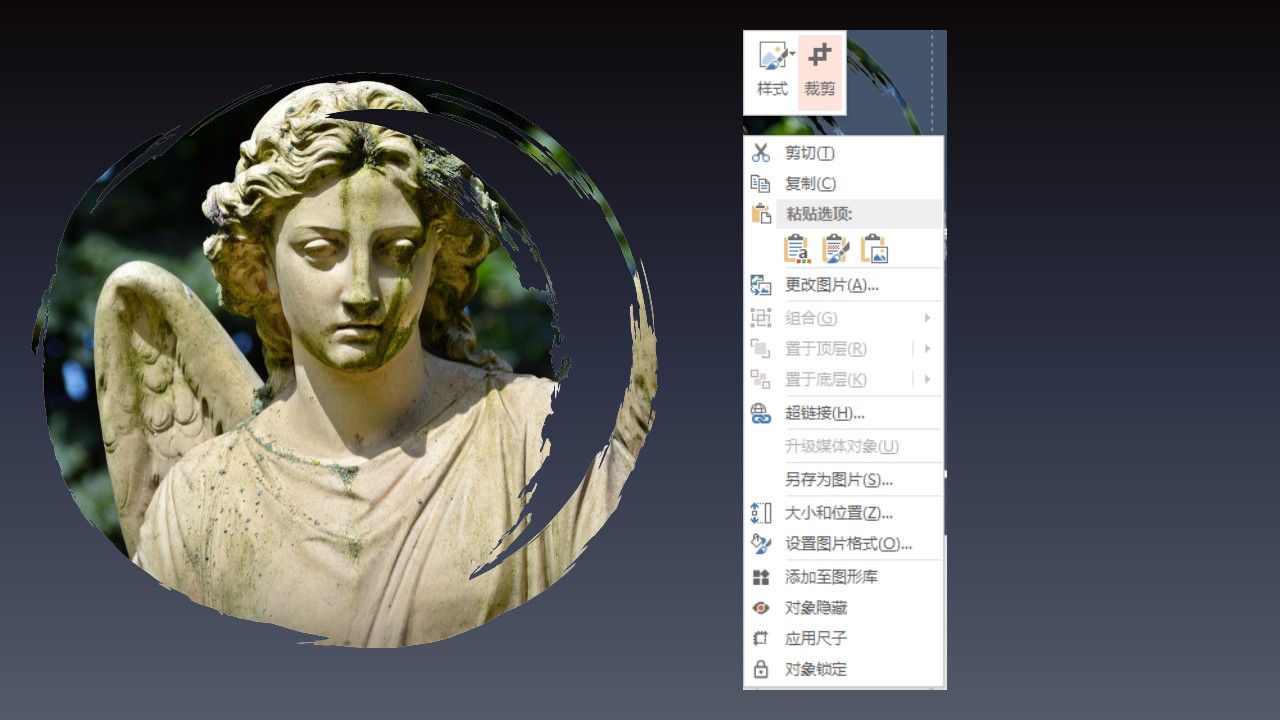This screenshot has width=1280, height=720.
Task: Choose 剪切(T) to cut the picture
Action: (x=843, y=153)
